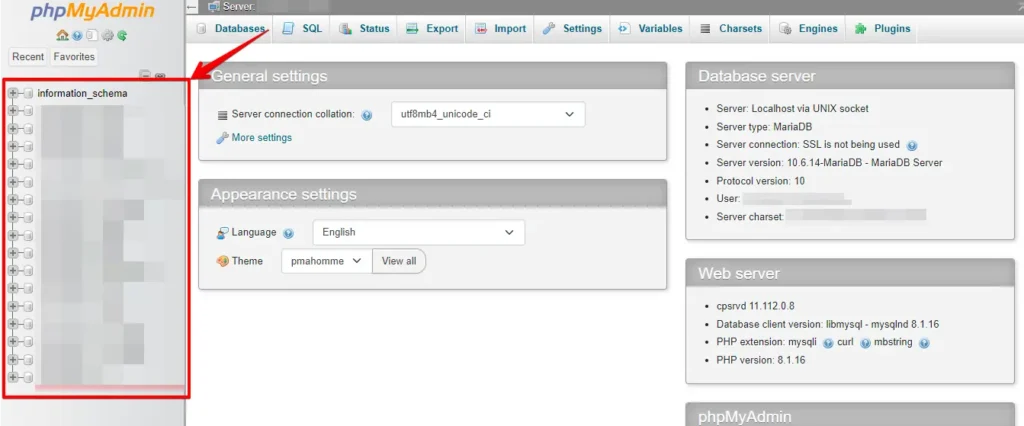Open the Server connection collation dropdown

point(488,114)
